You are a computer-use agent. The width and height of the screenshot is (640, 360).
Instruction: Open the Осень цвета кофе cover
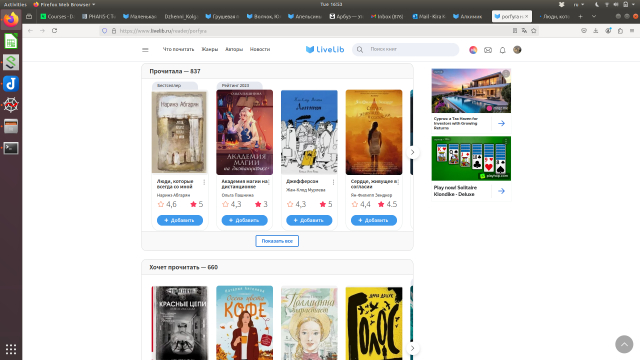click(244, 323)
